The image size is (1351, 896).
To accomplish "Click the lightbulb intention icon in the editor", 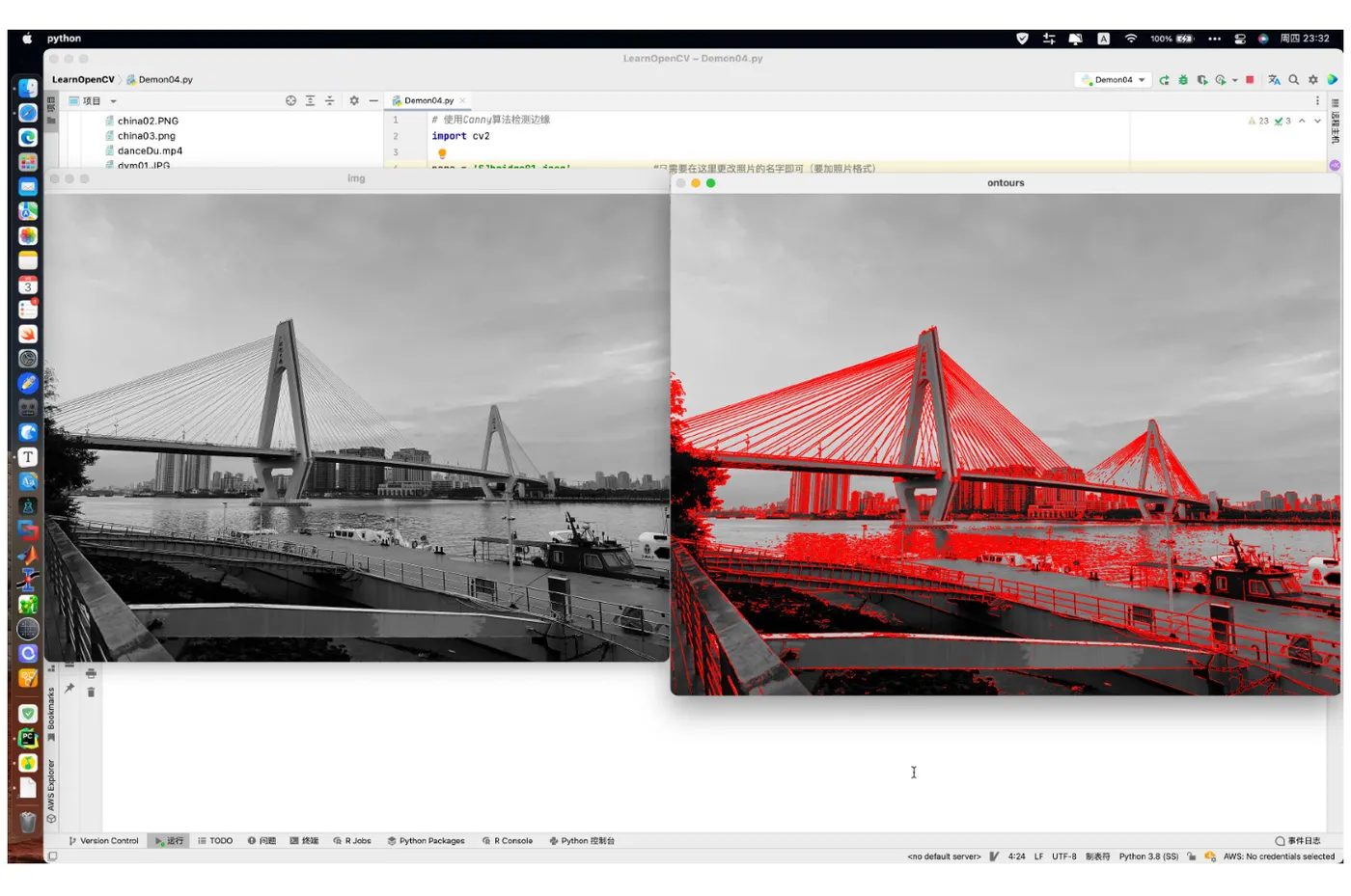I will [x=442, y=154].
